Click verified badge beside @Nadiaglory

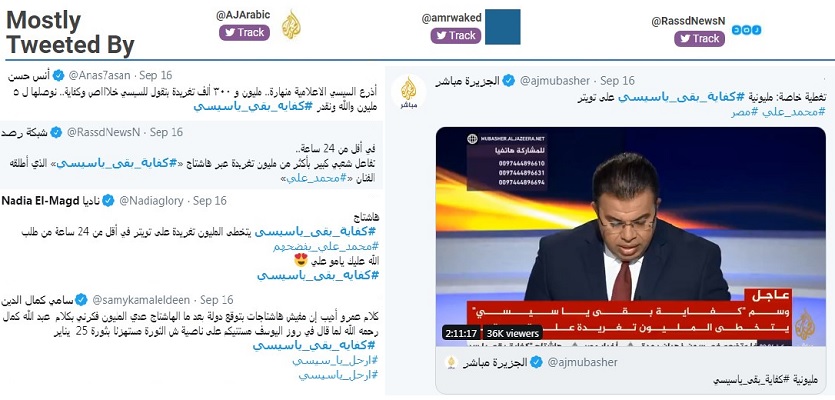pos(108,201)
